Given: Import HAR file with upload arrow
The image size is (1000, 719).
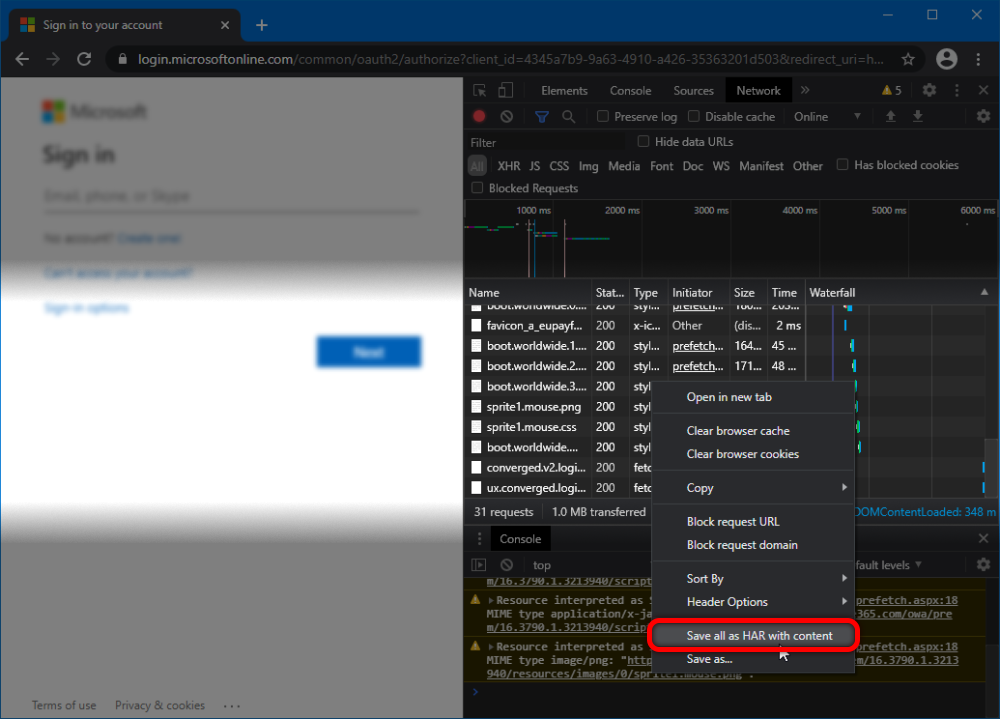Looking at the screenshot, I should 891,116.
